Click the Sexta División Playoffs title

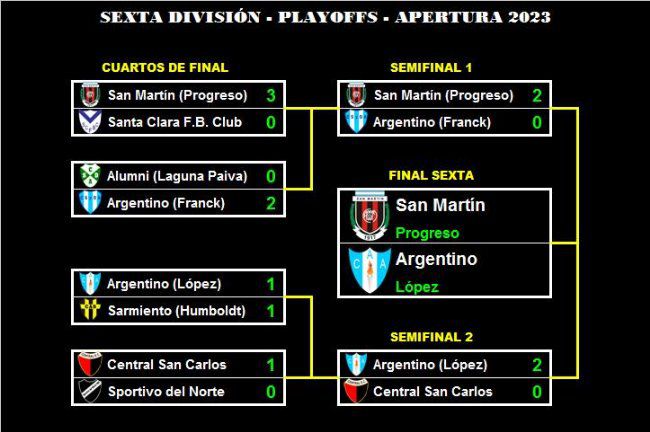click(325, 17)
